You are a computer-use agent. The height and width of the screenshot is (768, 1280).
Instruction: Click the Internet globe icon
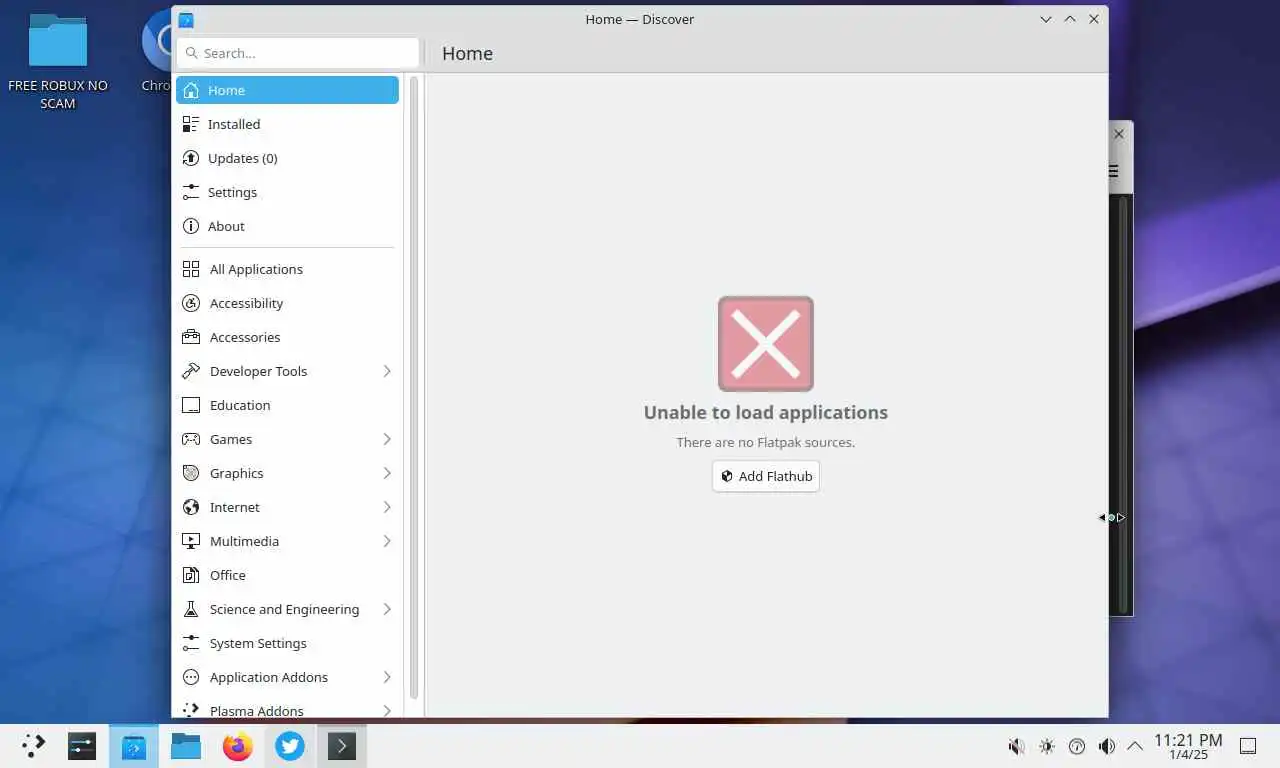(x=191, y=507)
